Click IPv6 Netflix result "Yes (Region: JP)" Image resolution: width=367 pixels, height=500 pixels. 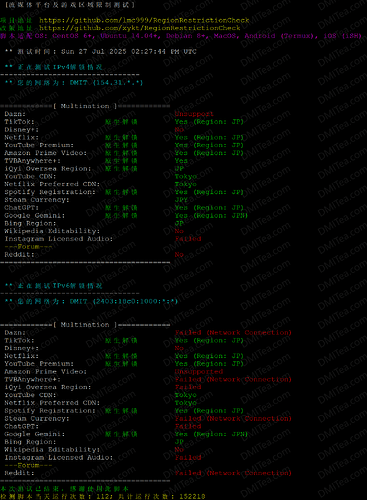pyautogui.click(x=209, y=356)
